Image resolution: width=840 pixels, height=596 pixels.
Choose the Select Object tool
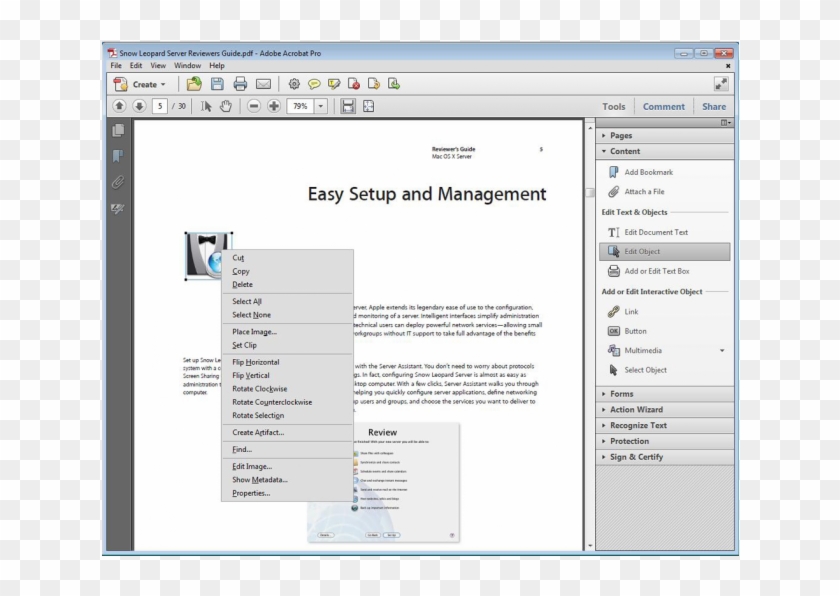pyautogui.click(x=638, y=369)
